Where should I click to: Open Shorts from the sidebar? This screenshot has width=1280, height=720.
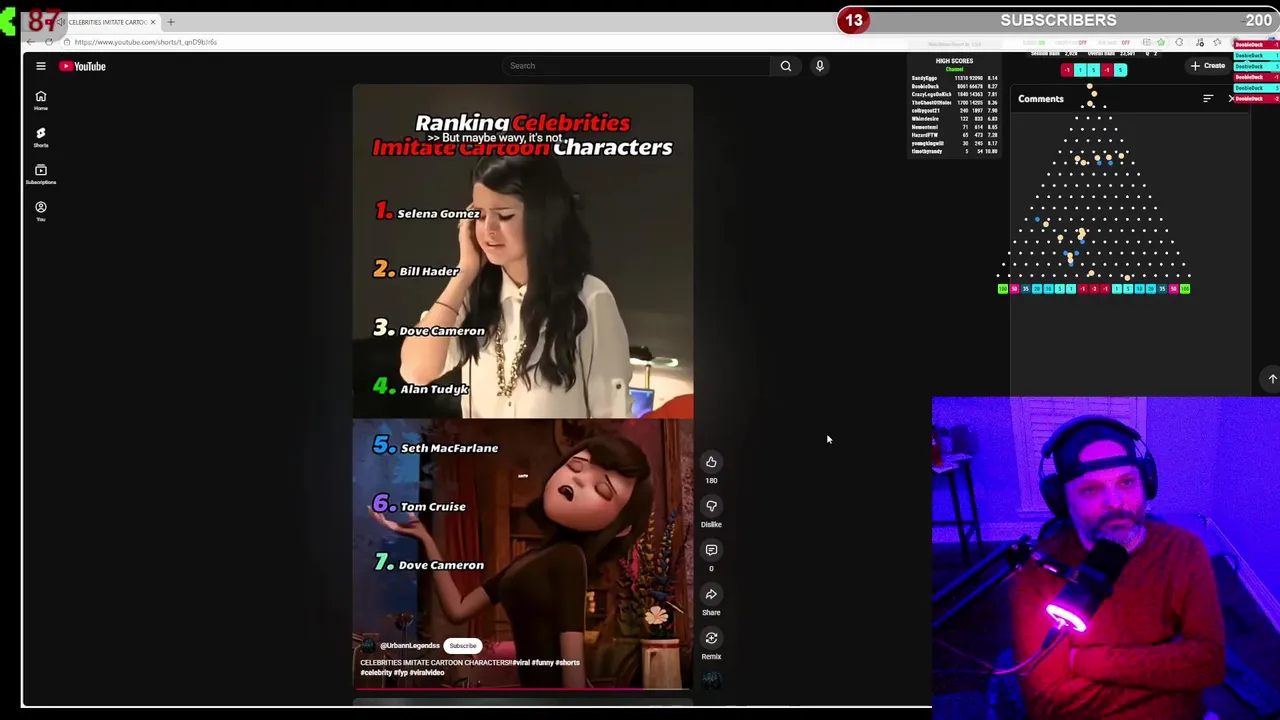click(41, 137)
